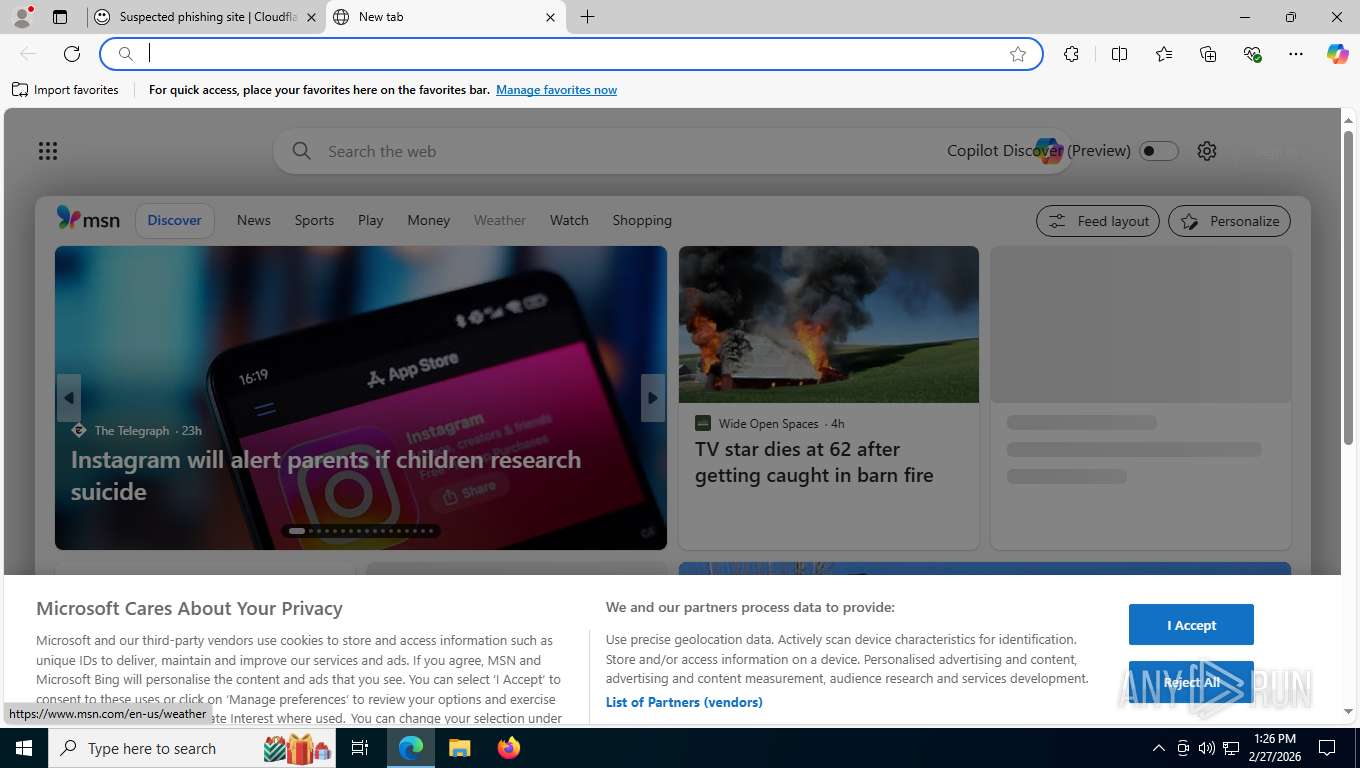Click Type here to search box
Viewport: 1360px width, 768px height.
coord(193,748)
